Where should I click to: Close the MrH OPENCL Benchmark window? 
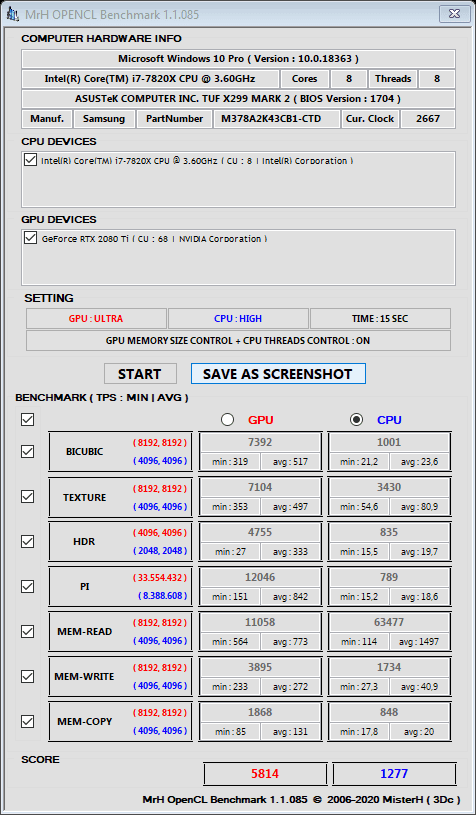[453, 14]
